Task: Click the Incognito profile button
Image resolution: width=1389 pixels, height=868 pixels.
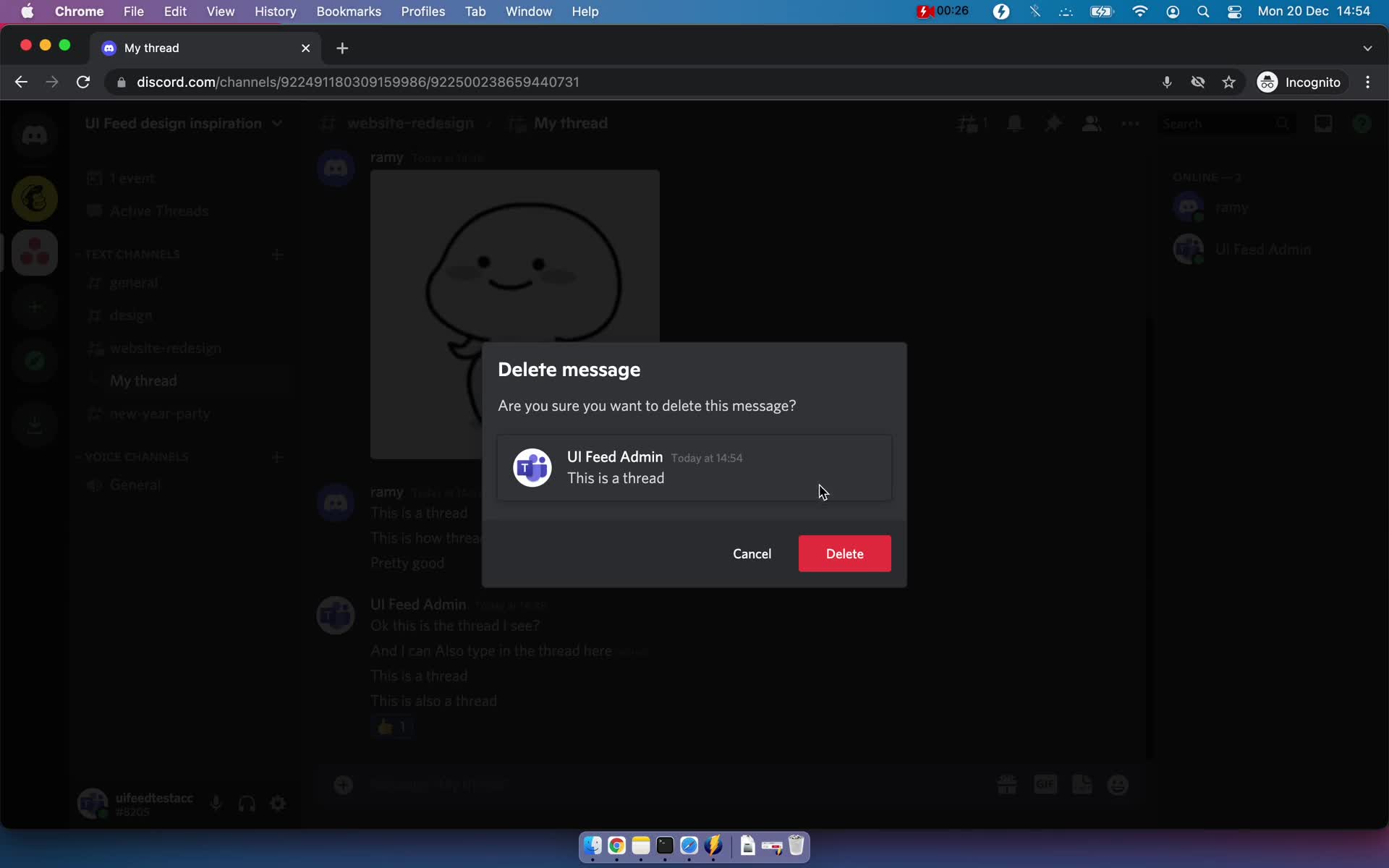Action: click(1299, 82)
